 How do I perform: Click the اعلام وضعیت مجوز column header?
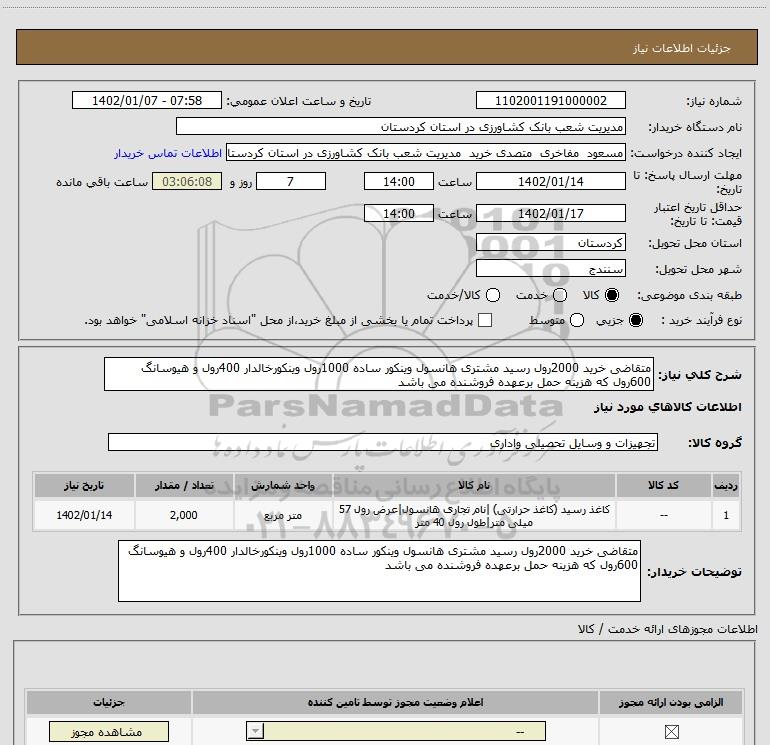coord(395,702)
